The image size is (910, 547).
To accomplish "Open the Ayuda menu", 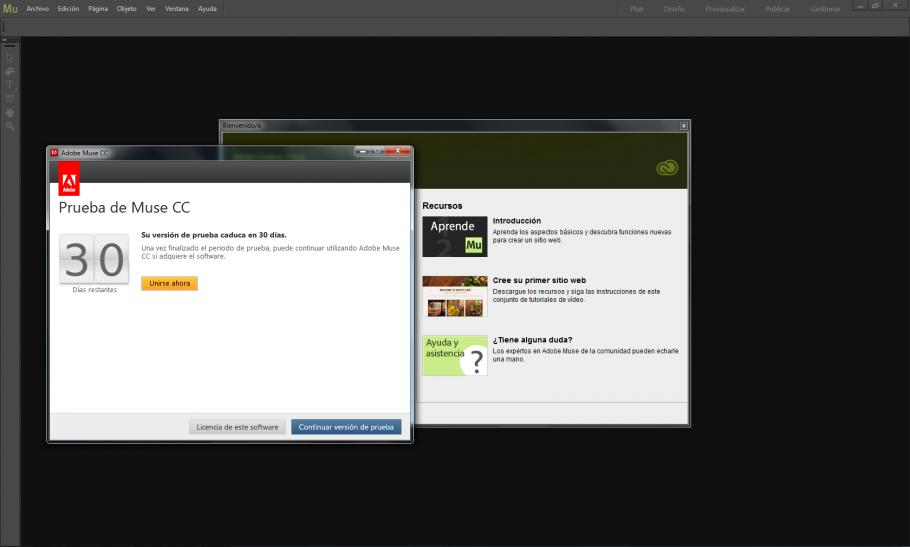I will click(x=207, y=9).
